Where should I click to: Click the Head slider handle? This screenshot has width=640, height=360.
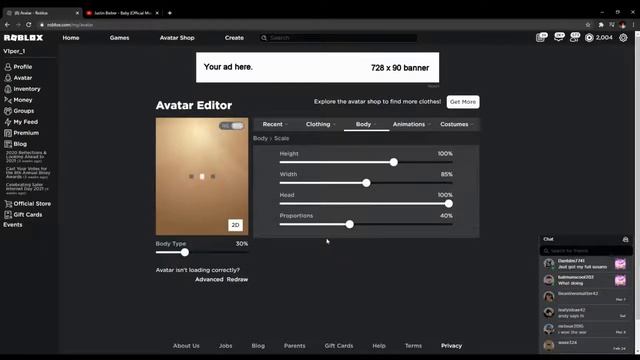click(x=449, y=204)
